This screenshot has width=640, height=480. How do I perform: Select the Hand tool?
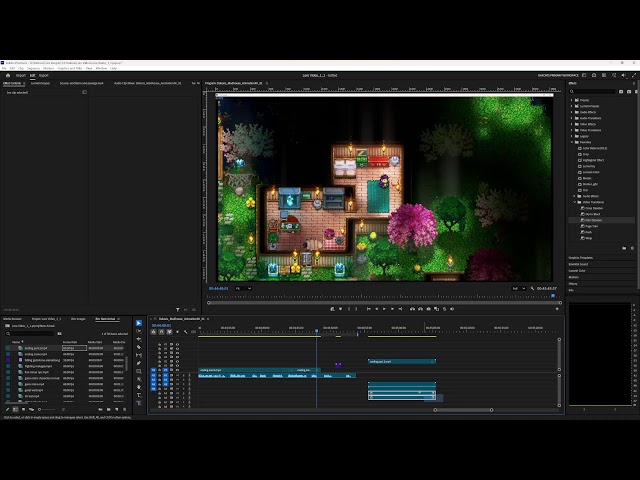click(139, 387)
